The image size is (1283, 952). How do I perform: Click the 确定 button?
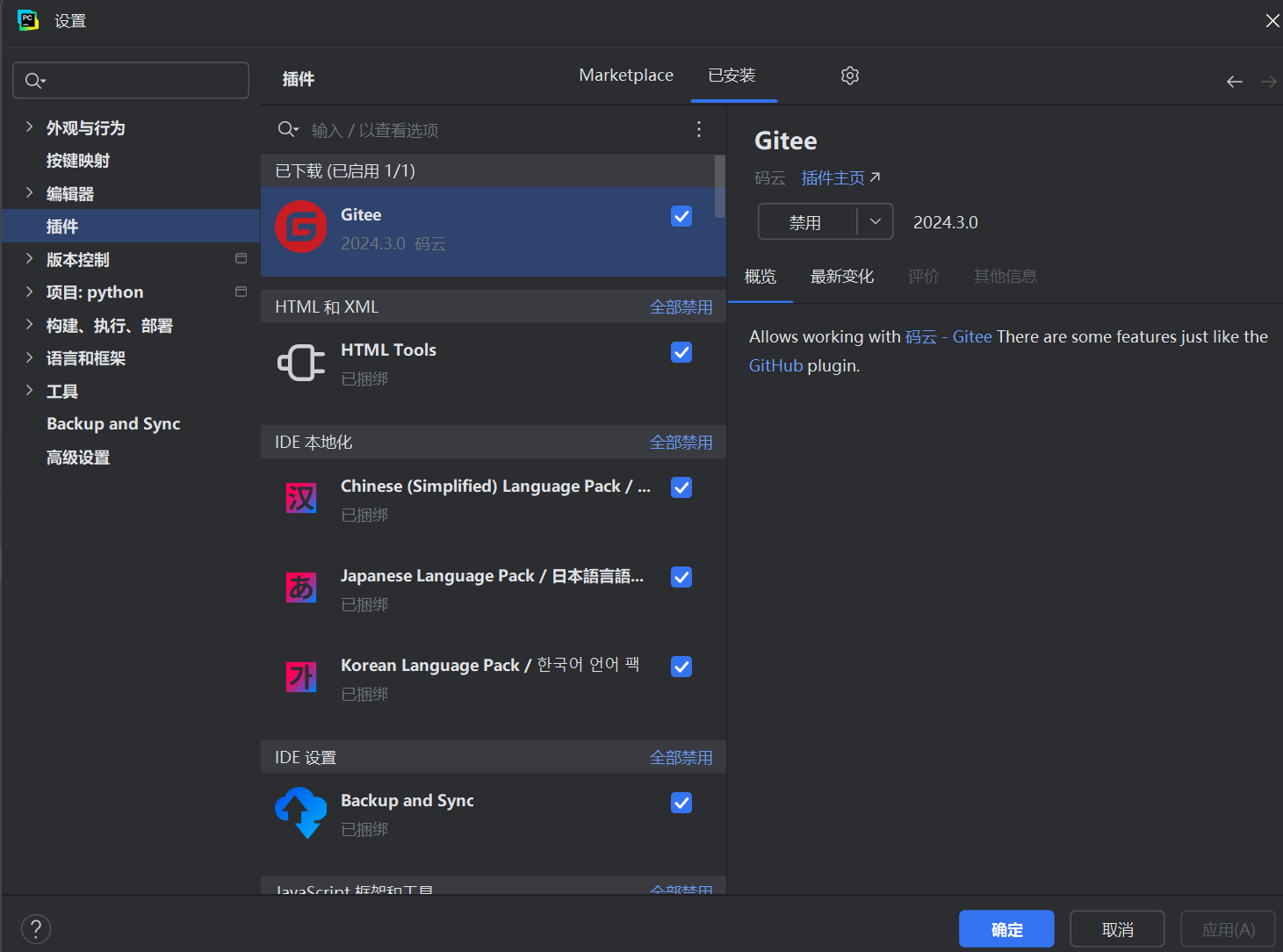[x=1006, y=929]
